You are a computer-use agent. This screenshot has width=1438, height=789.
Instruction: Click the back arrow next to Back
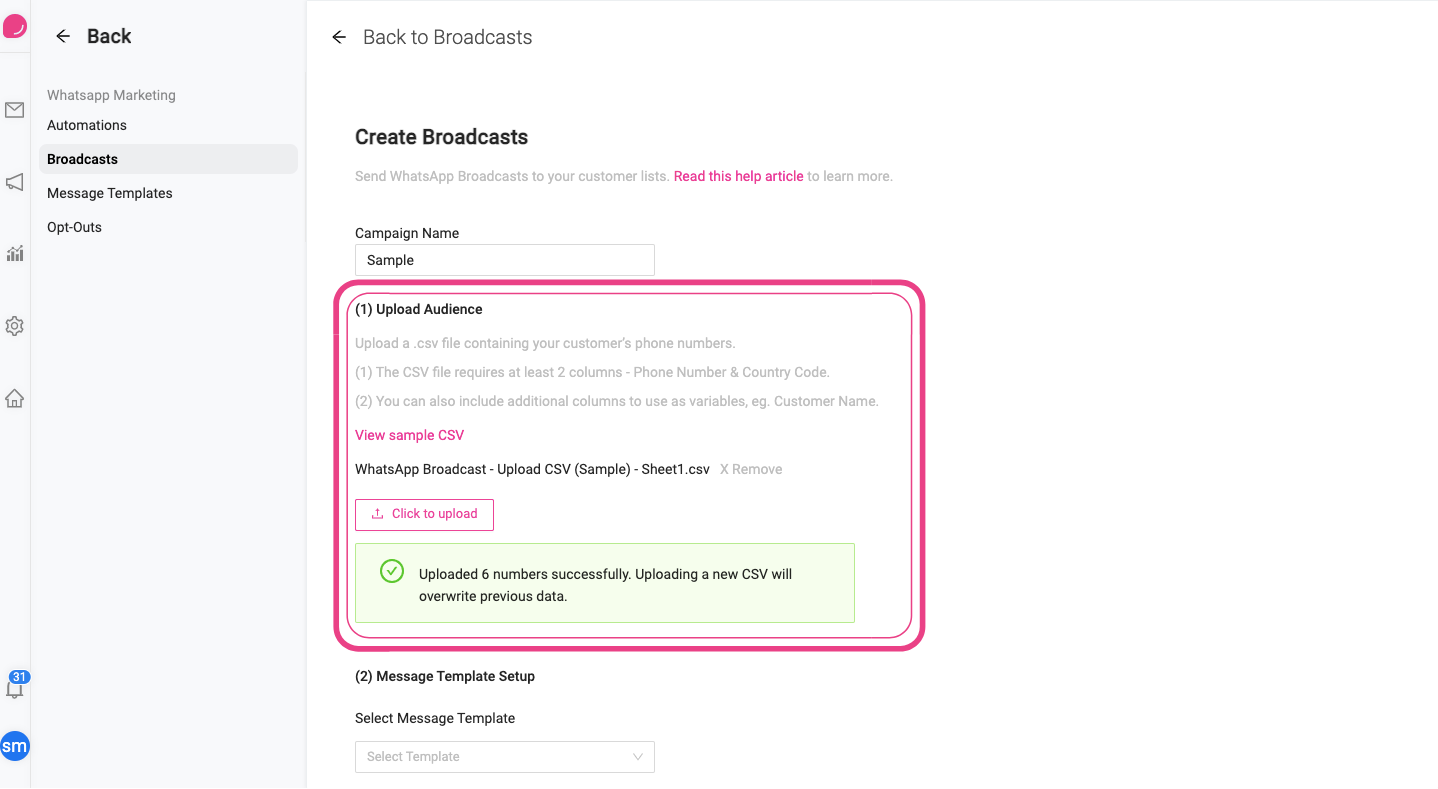(62, 36)
